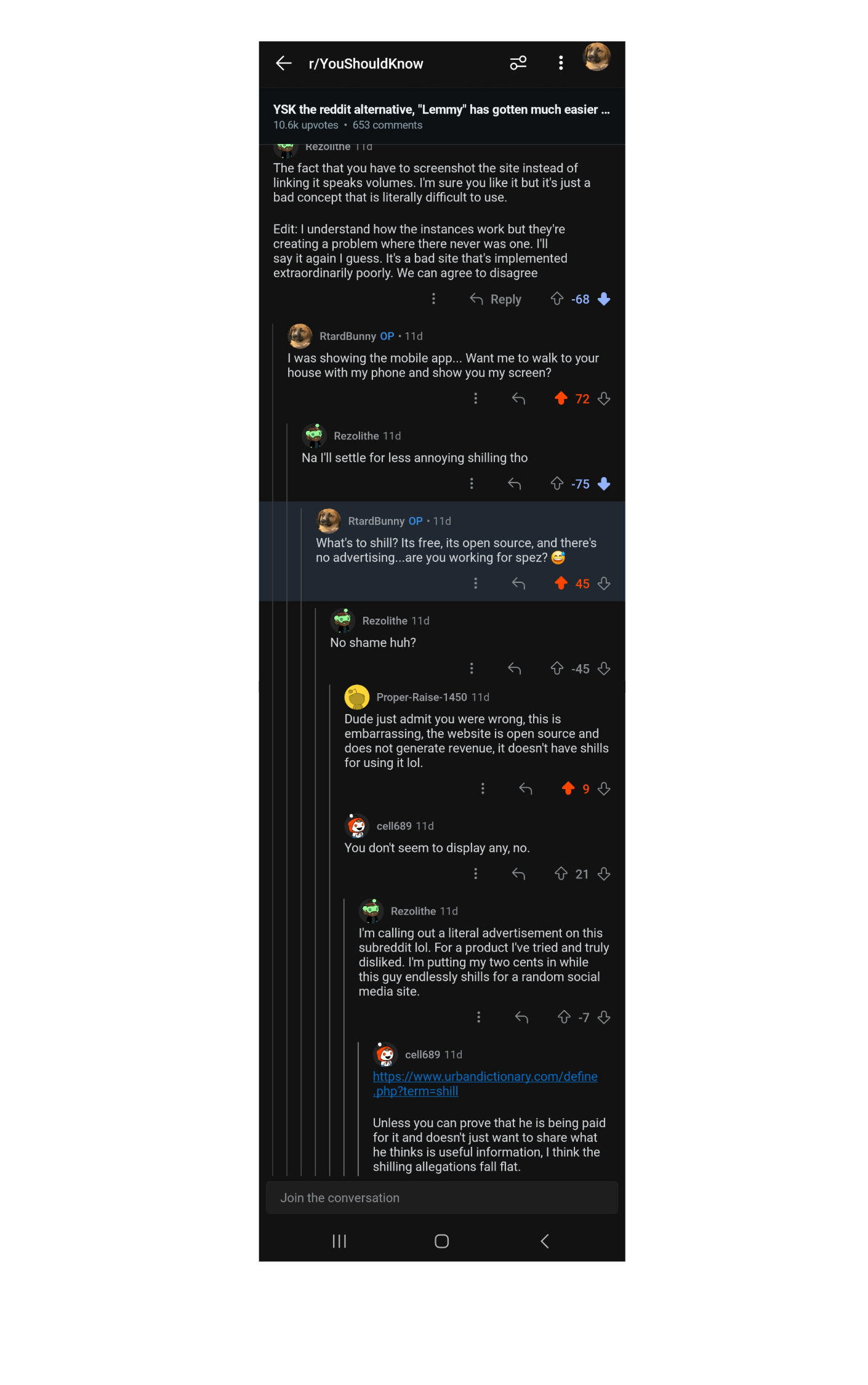The width and height of the screenshot is (868, 1385).
Task: Open options menu on Proper-Raise-1450's comment
Action: [483, 789]
